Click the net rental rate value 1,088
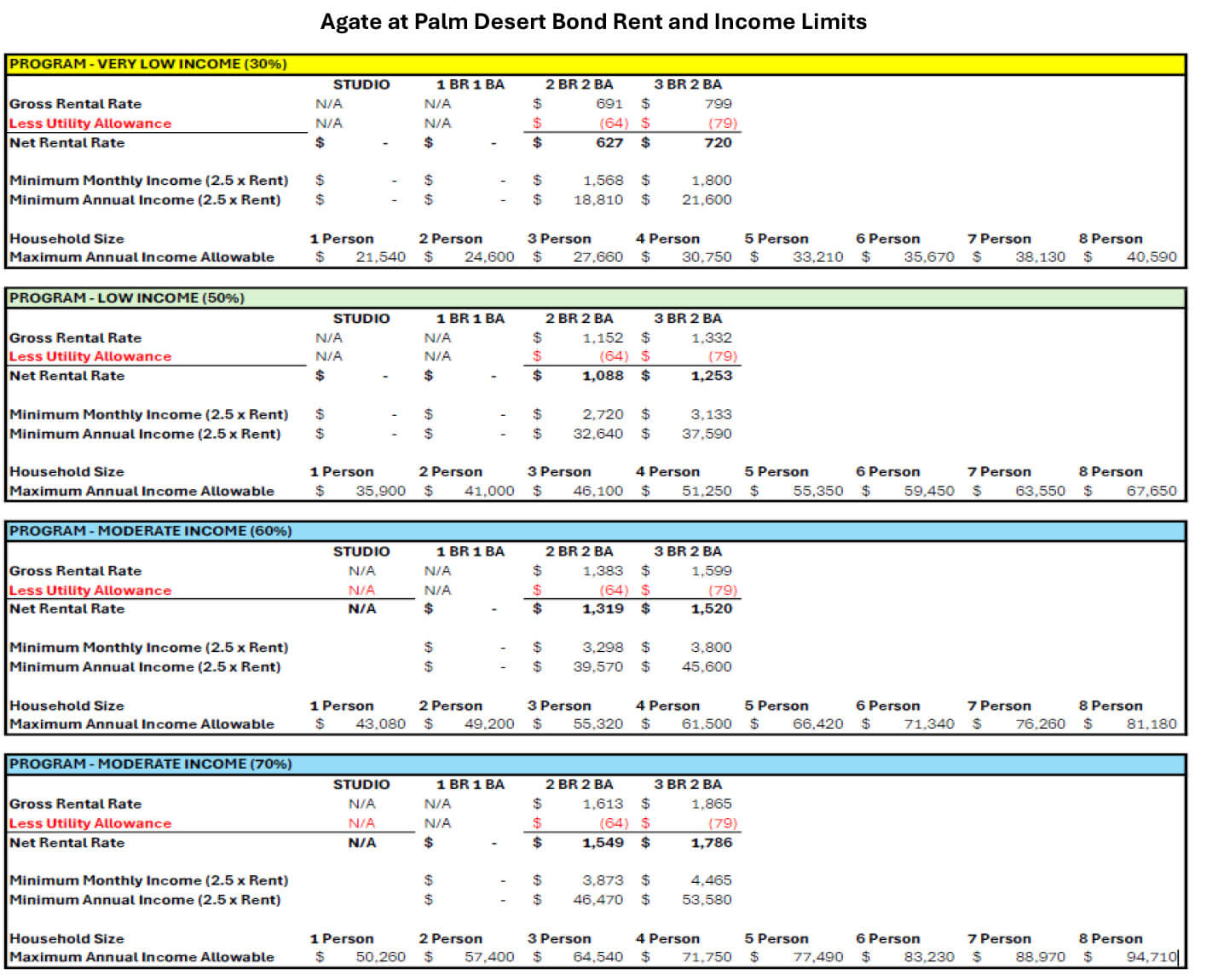Screen dimensions: 1224x980 603,376
